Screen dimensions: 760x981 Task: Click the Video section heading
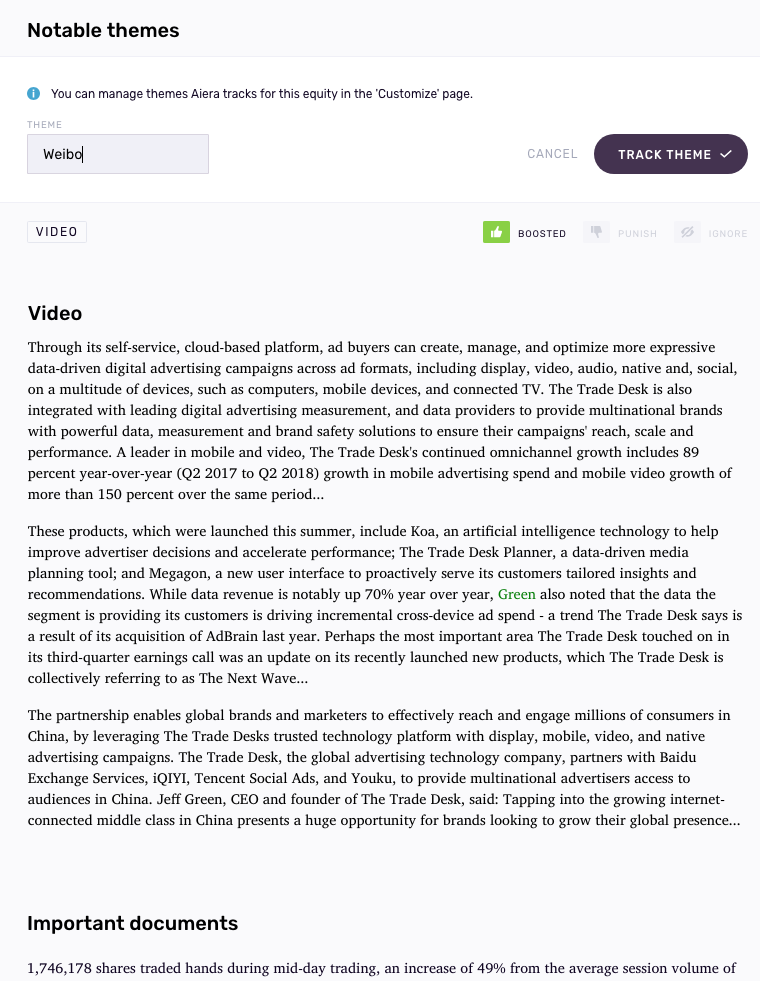[55, 313]
